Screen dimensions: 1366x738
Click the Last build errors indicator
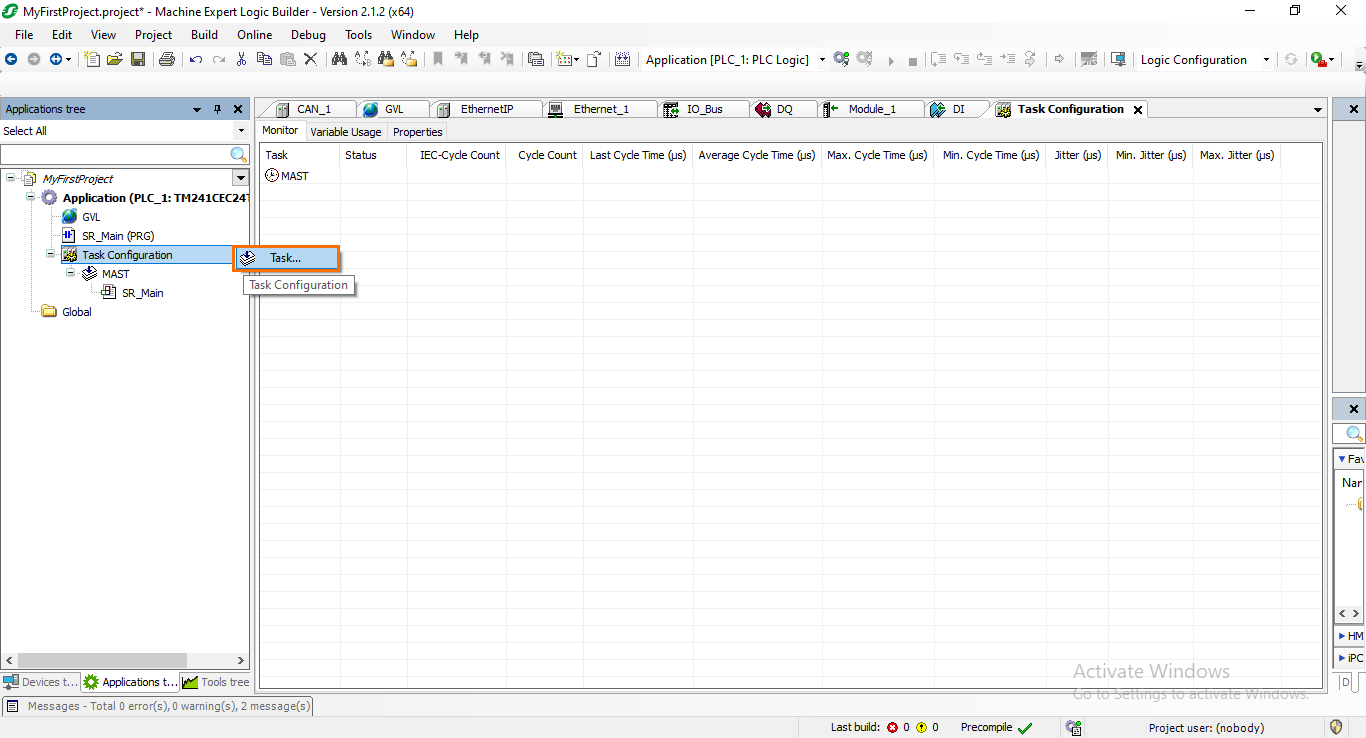tap(898, 727)
